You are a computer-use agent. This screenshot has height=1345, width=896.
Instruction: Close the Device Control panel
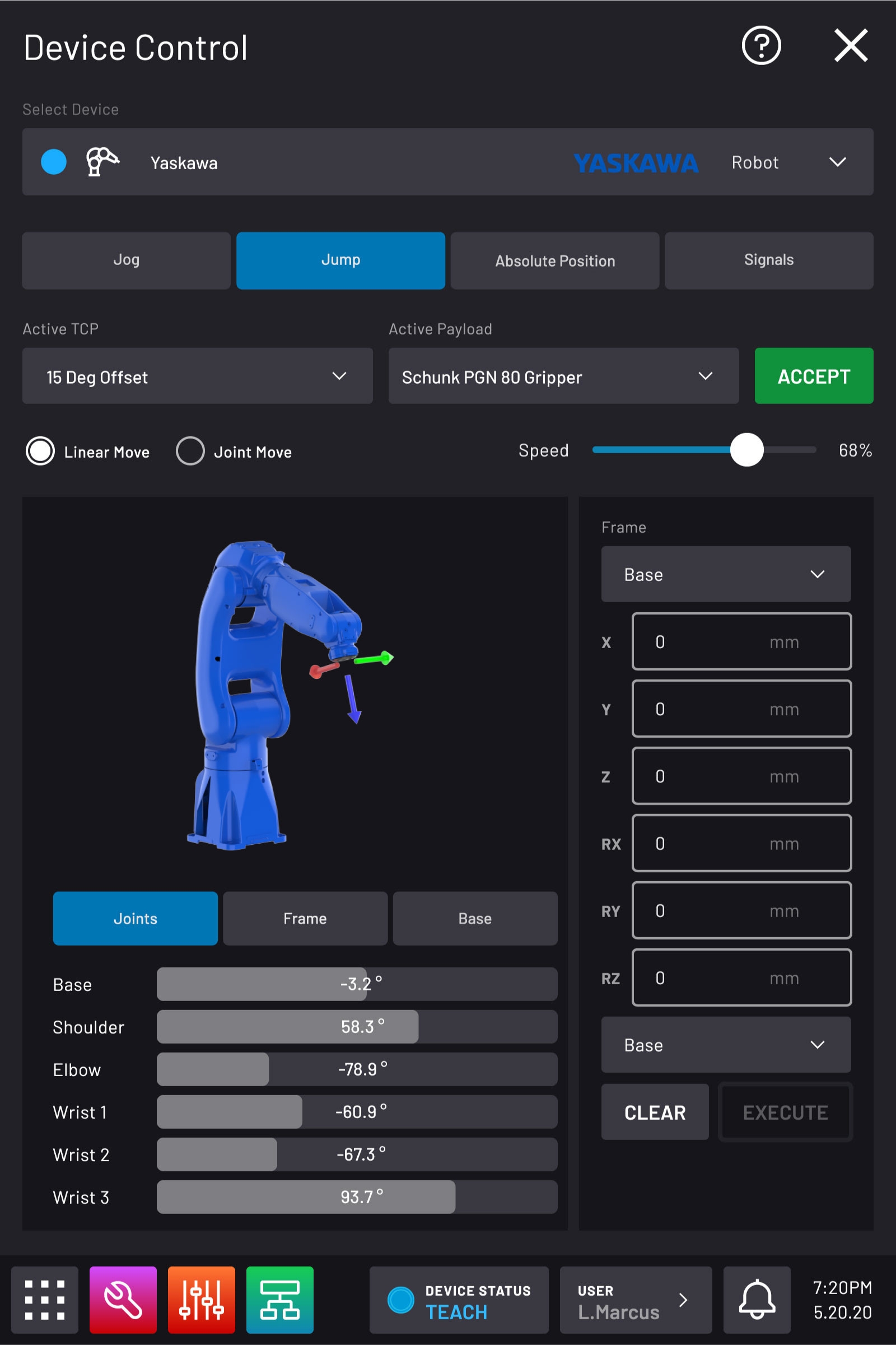click(x=851, y=46)
